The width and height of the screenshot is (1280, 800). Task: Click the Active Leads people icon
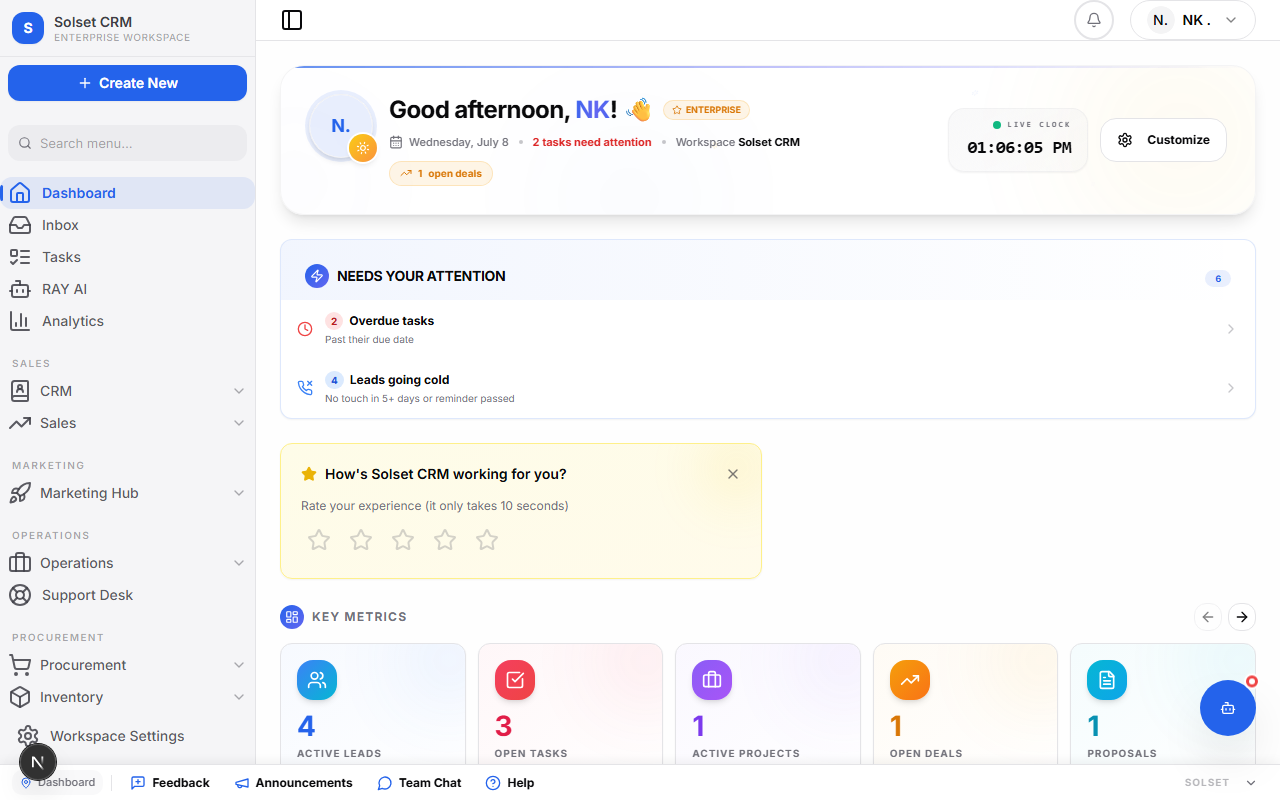[317, 680]
